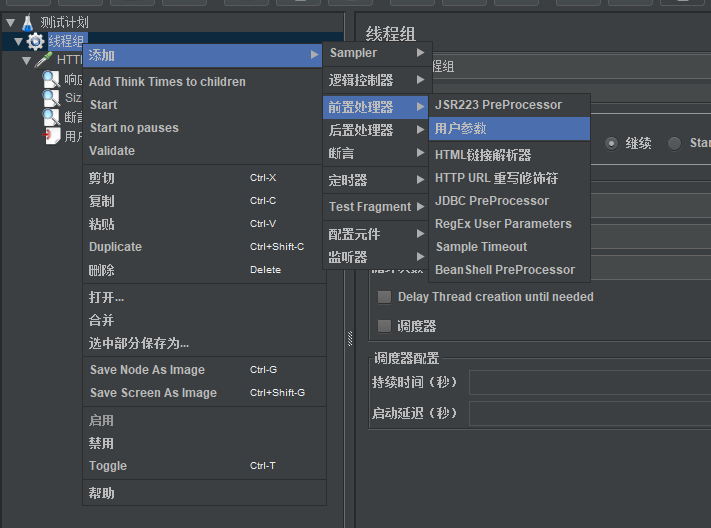Choose JSR223 PreProcessor
Image resolution: width=711 pixels, height=528 pixels.
coord(509,105)
